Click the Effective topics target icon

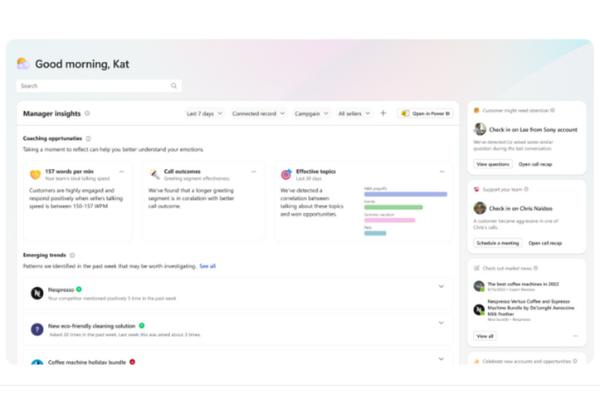coord(286,174)
